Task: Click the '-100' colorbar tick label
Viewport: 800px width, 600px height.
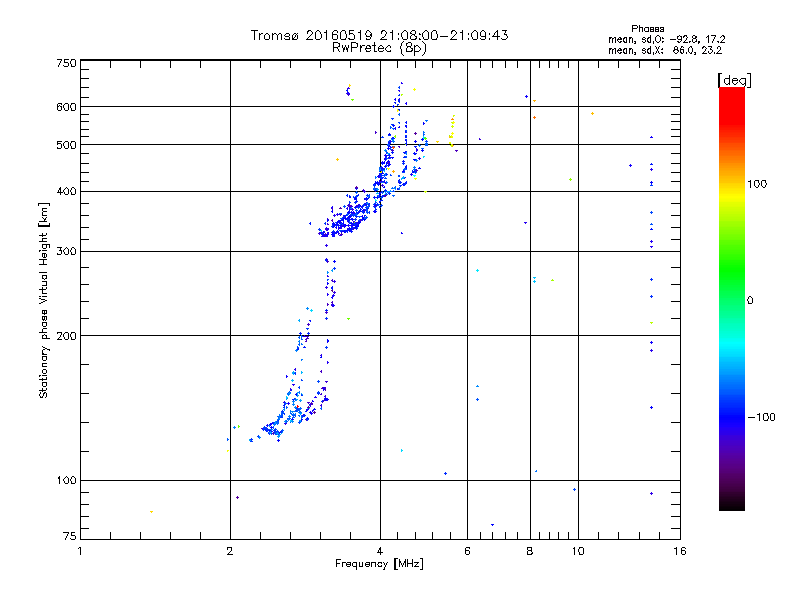Action: tap(761, 417)
